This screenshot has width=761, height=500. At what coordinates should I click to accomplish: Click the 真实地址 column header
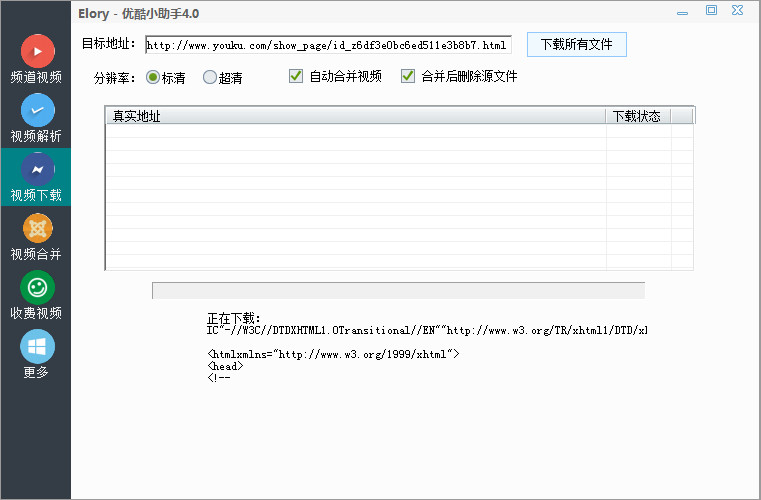[355, 116]
